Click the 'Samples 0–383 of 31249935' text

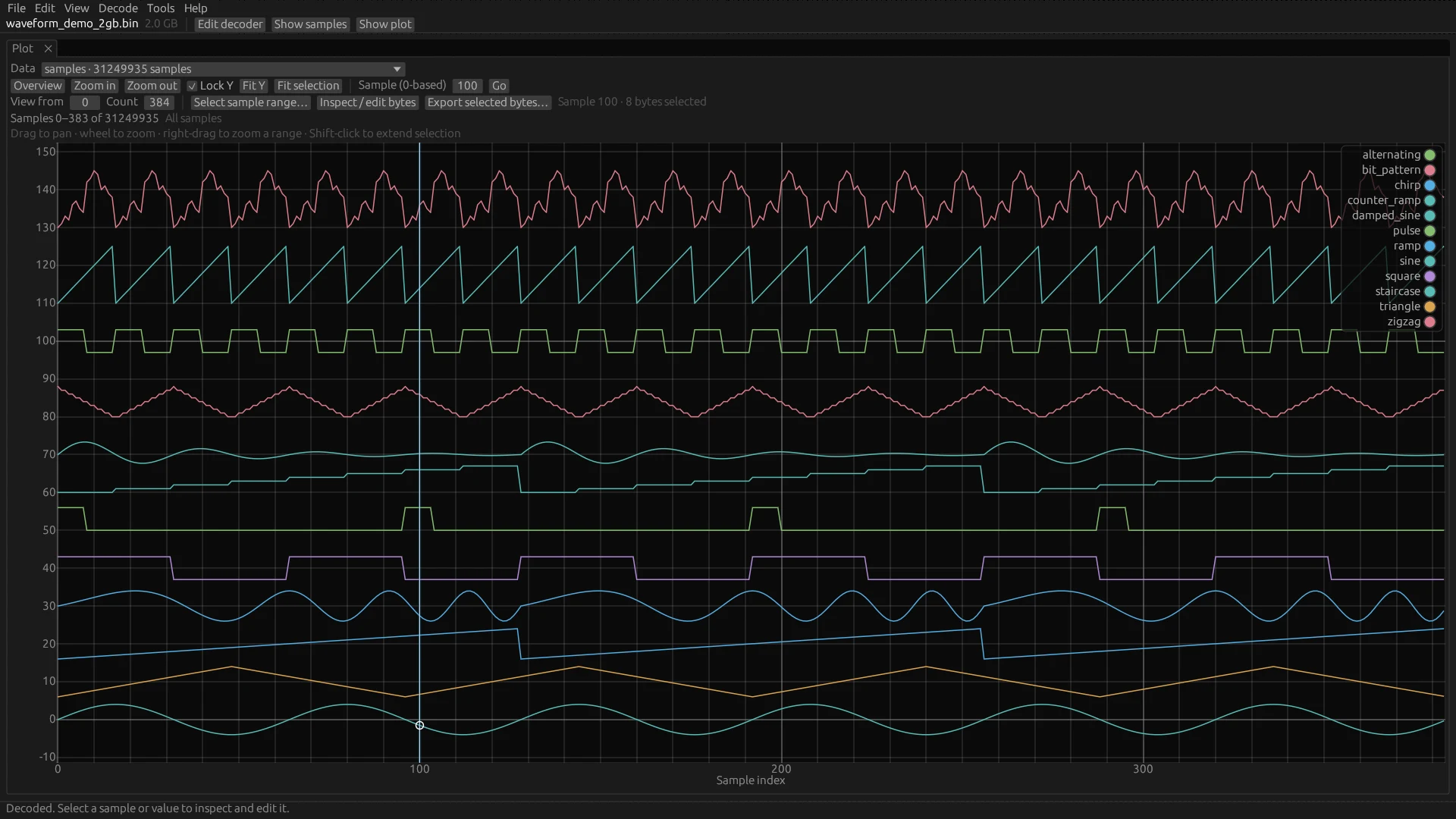click(84, 118)
